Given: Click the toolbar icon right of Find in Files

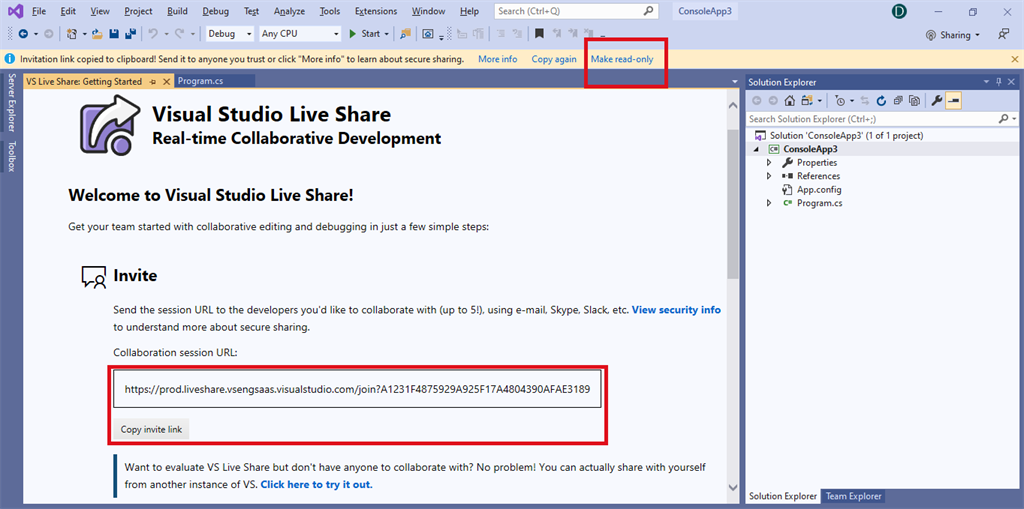Looking at the screenshot, I should (x=428, y=34).
